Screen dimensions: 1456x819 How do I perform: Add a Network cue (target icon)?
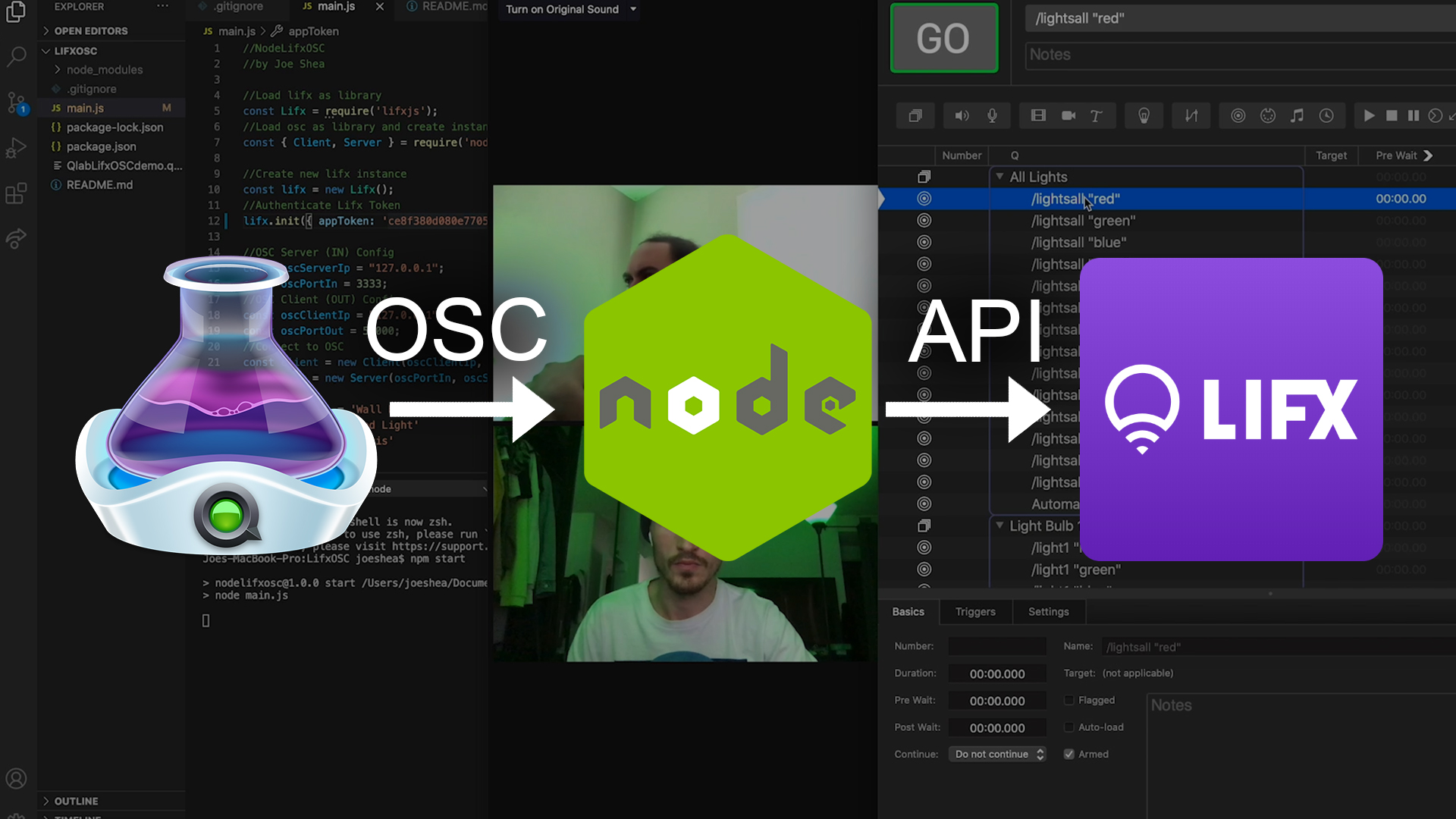tap(1238, 115)
